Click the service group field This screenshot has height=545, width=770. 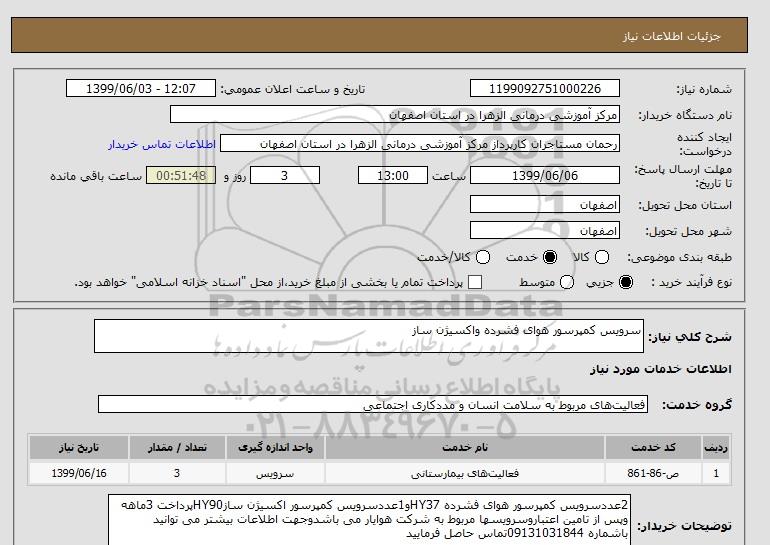click(x=373, y=405)
